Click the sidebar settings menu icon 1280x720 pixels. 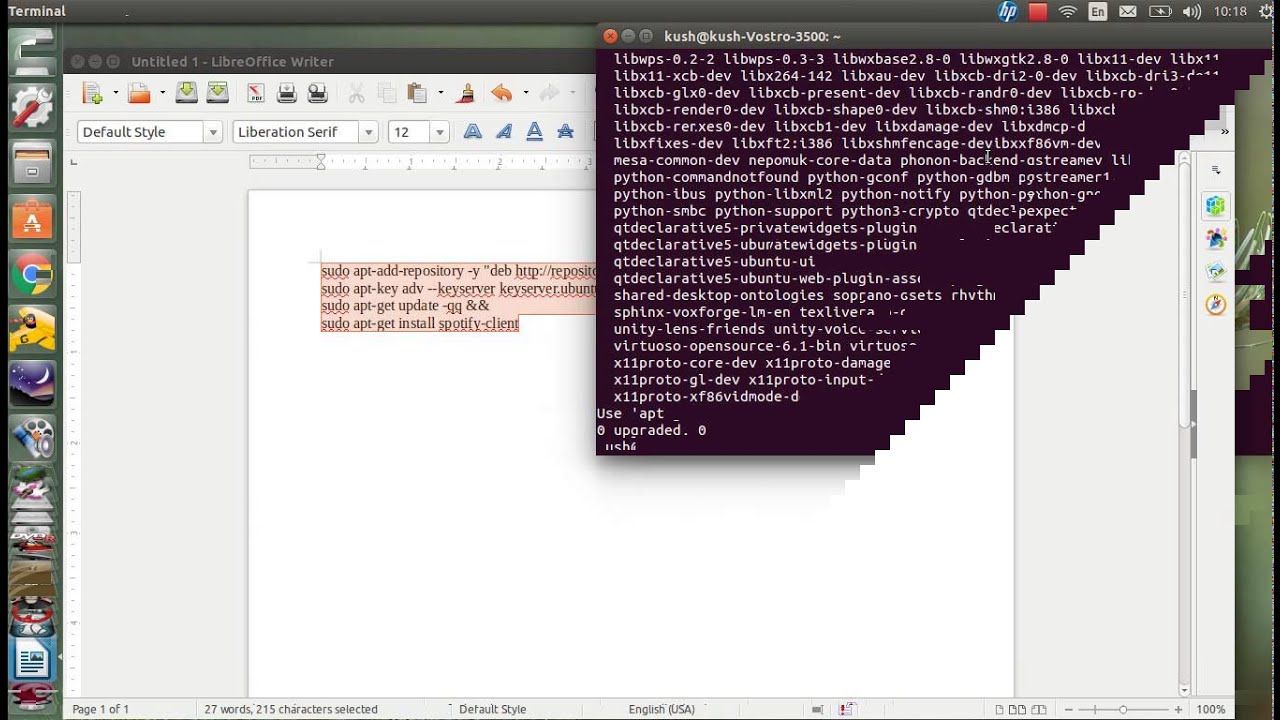click(1216, 170)
